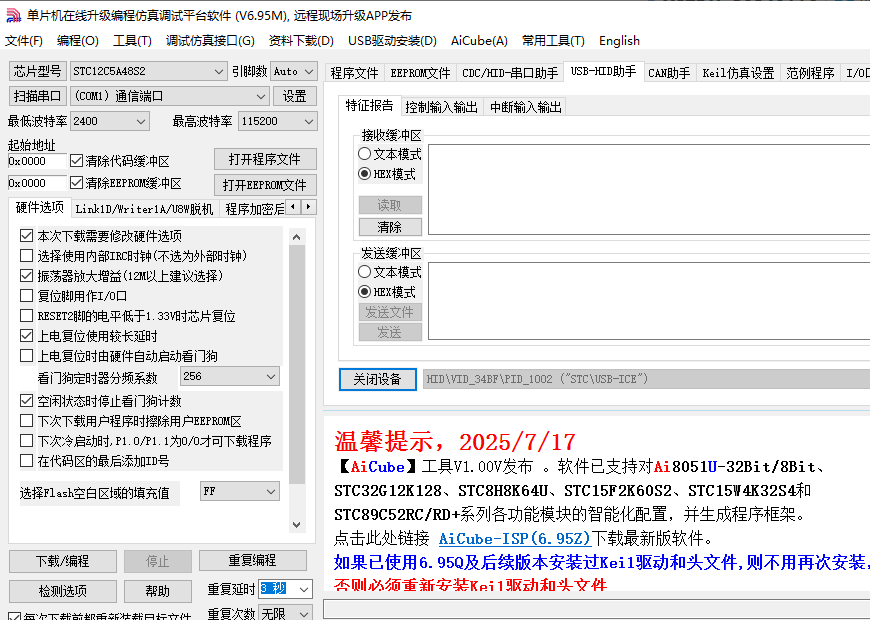
Task: Switch to CAN助手 tab
Action: 669,73
